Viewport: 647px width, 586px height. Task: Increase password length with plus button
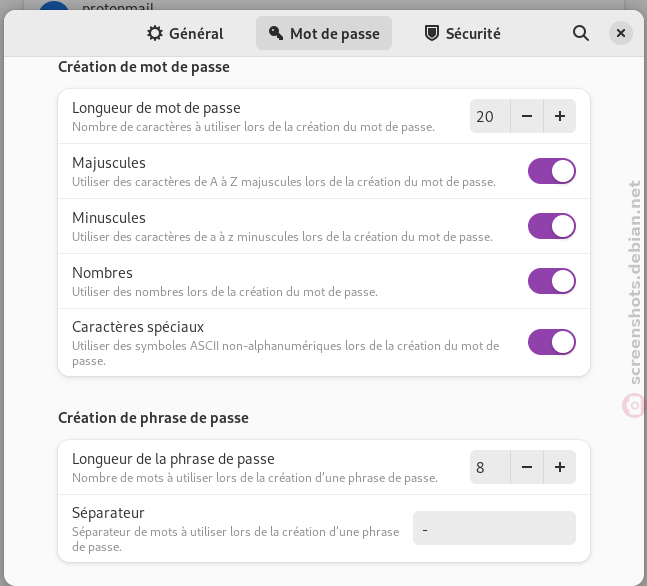click(x=560, y=116)
